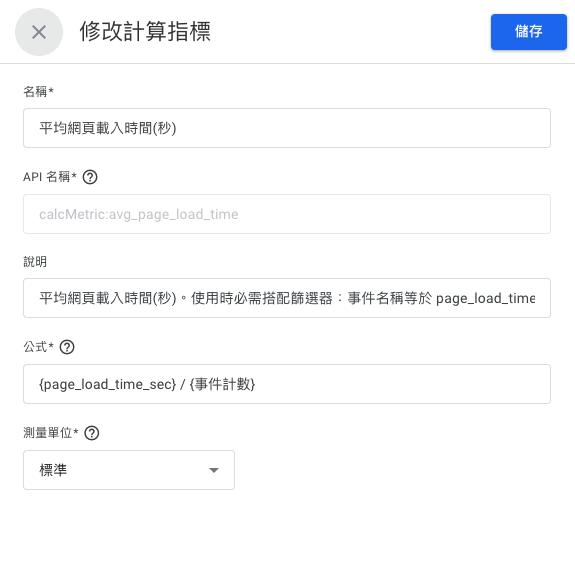The height and width of the screenshot is (581, 575).
Task: Click the 說明 field label
Action: [x=35, y=262]
